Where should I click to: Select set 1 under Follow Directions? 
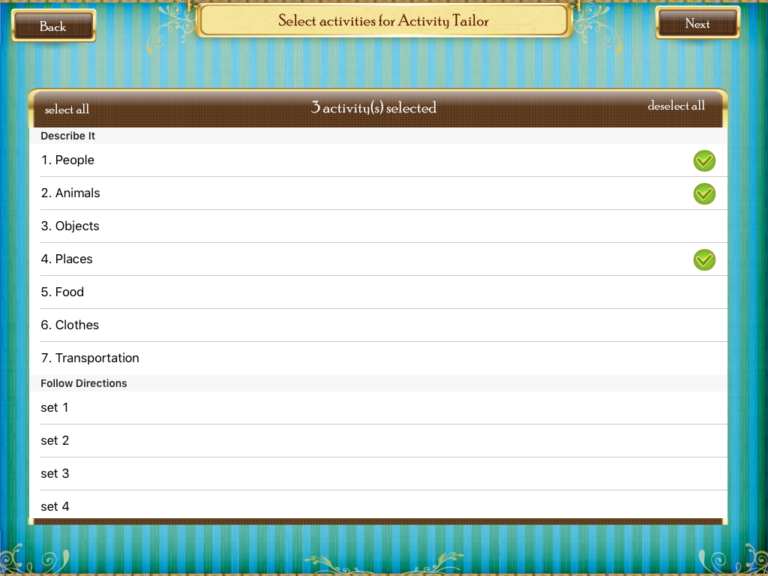click(378, 408)
